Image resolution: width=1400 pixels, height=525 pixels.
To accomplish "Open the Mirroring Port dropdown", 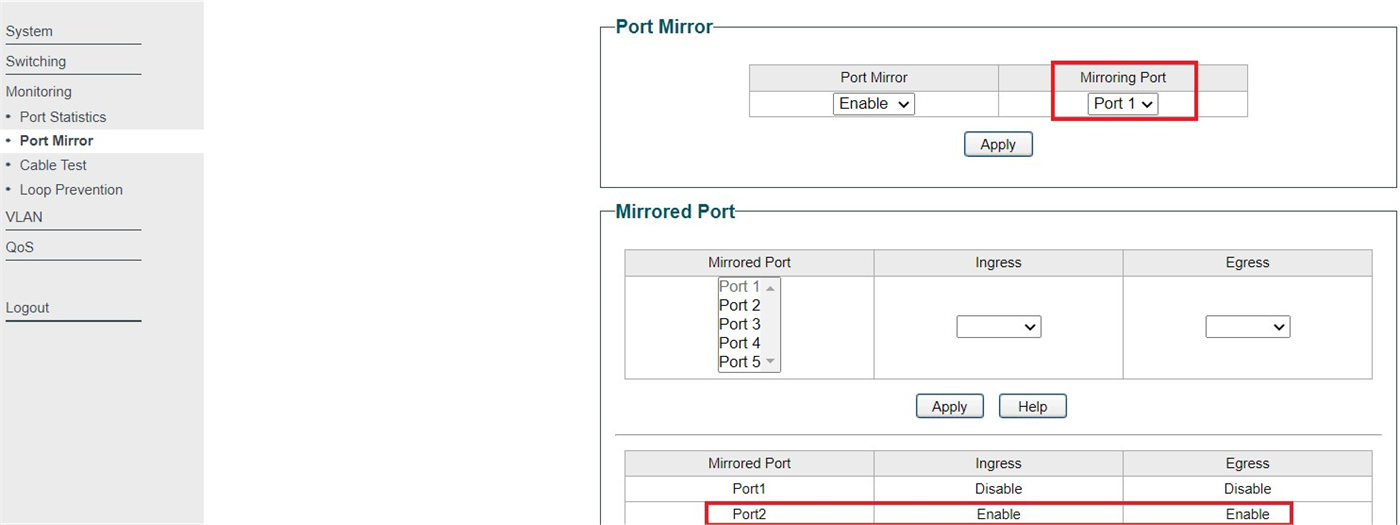I will click(x=1122, y=104).
